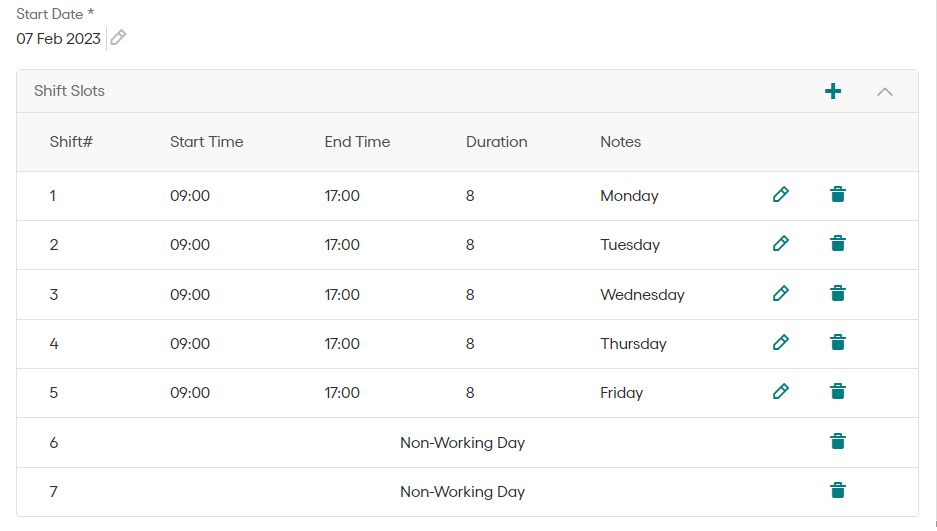Edit the Monday shift

point(781,195)
